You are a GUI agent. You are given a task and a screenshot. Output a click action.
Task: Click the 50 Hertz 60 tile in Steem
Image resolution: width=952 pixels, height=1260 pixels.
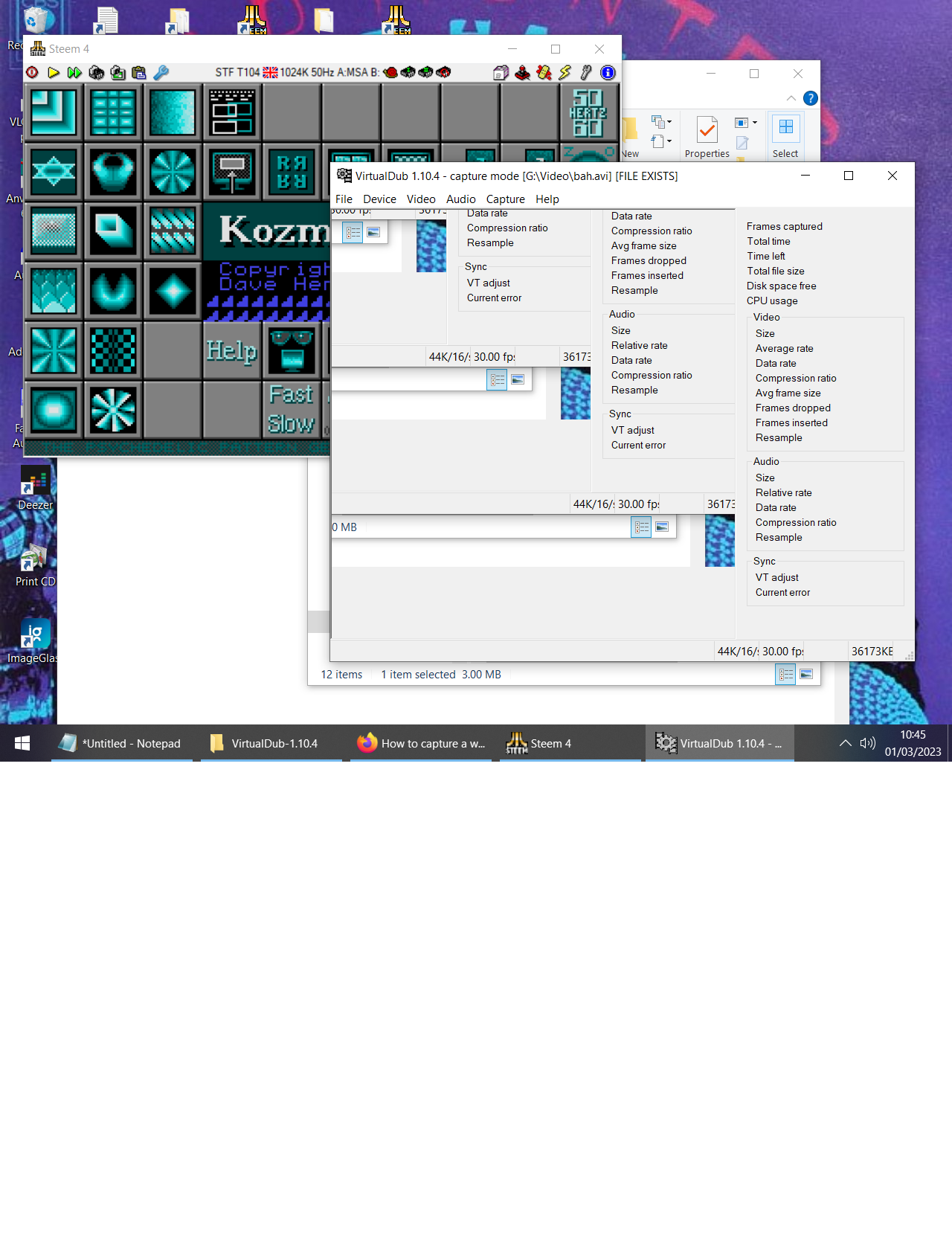pos(588,112)
